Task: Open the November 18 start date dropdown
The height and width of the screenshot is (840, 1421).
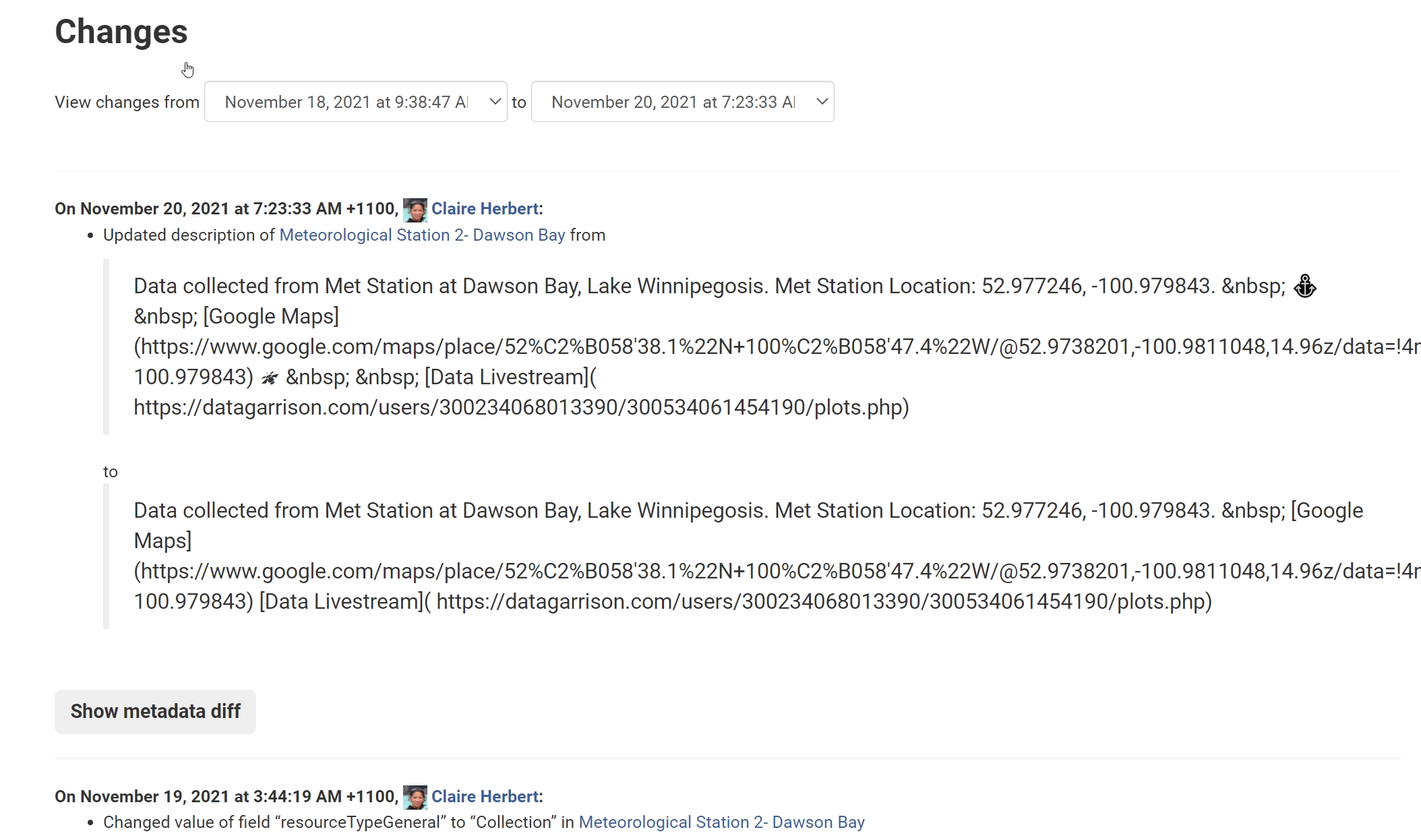Action: tap(346, 102)
